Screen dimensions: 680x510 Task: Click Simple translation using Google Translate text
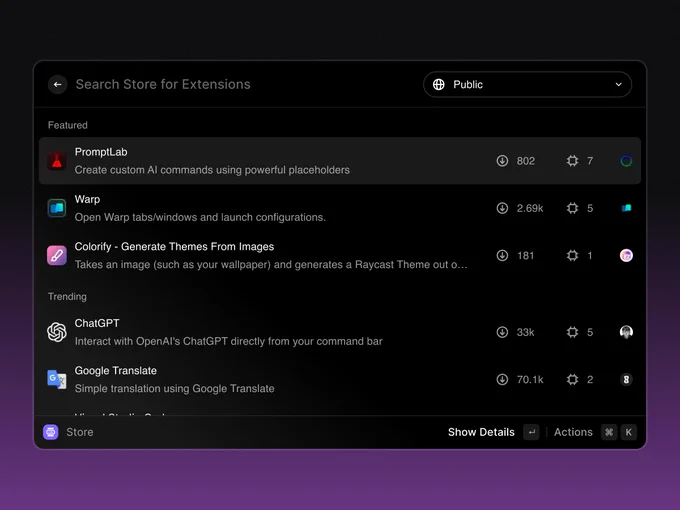point(174,389)
